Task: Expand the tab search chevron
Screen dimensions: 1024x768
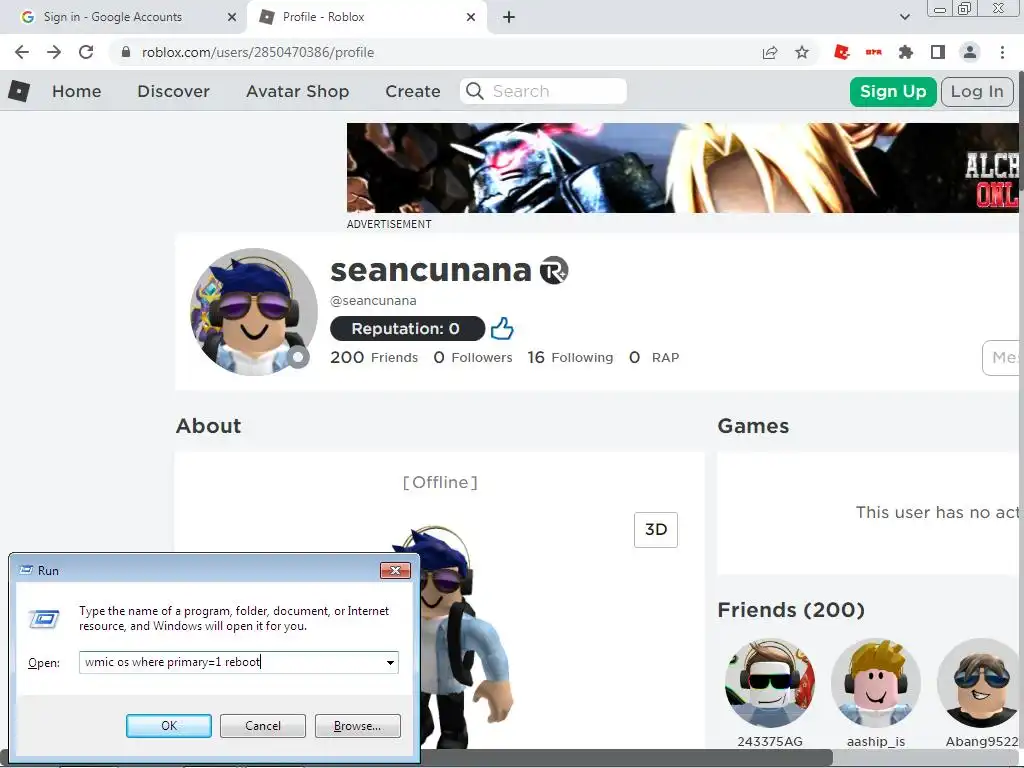Action: point(904,17)
